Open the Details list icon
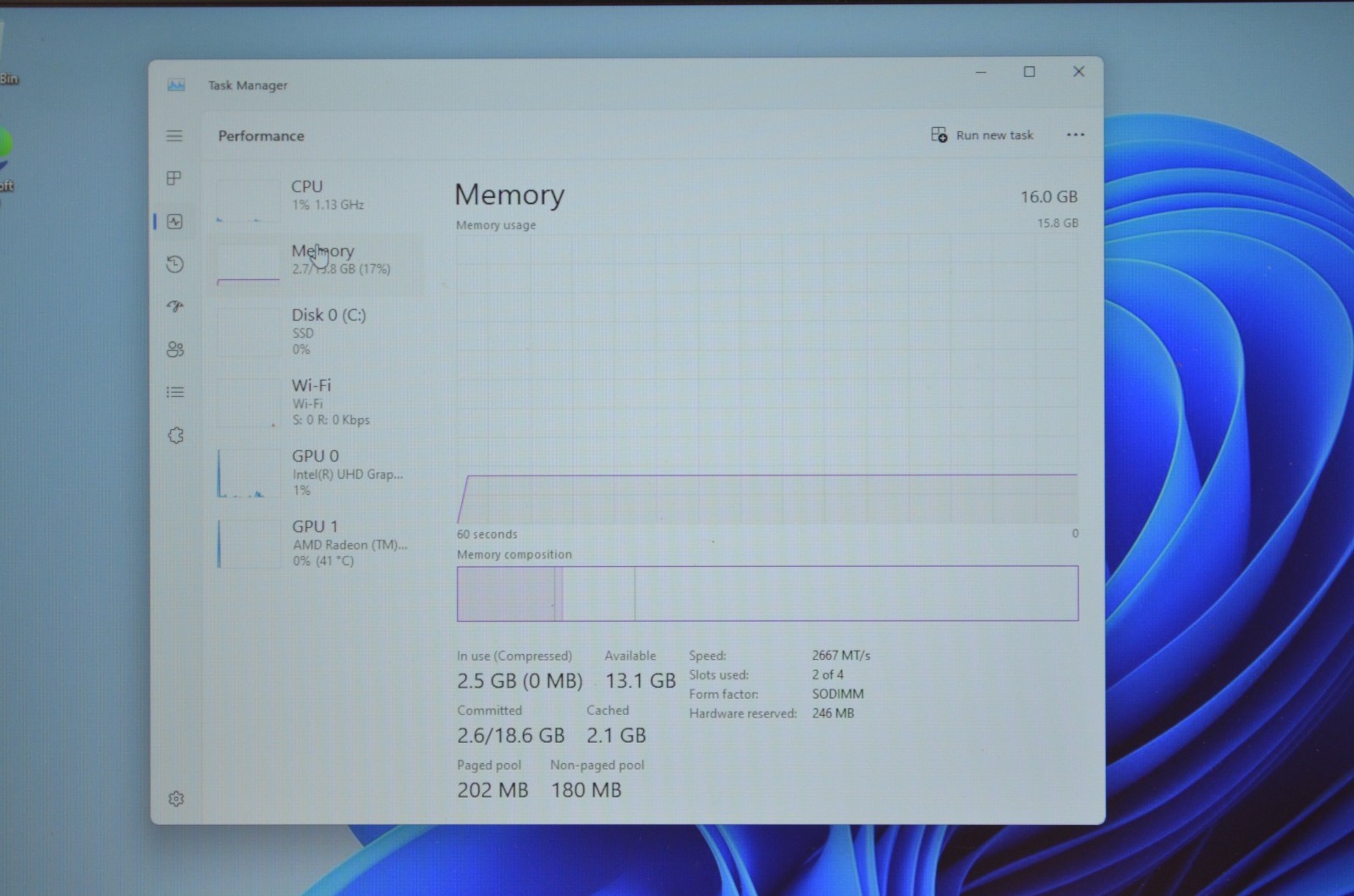1354x896 pixels. coord(175,392)
